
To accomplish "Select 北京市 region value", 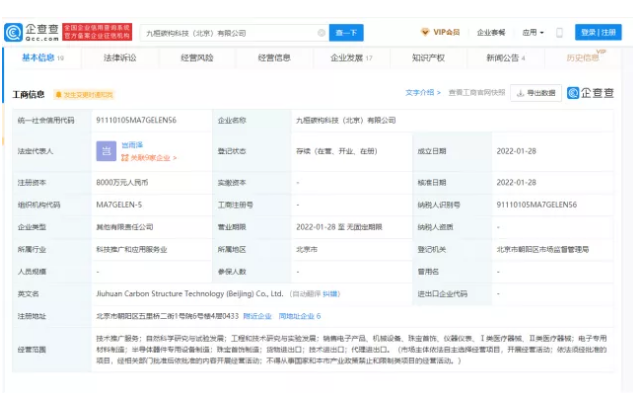I will coord(307,249).
